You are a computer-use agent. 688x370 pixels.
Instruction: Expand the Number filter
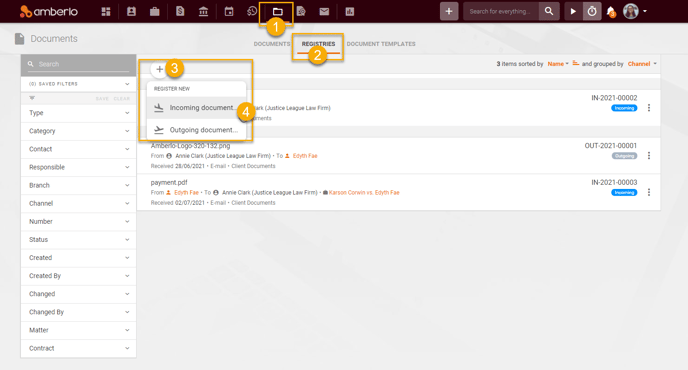coord(79,222)
